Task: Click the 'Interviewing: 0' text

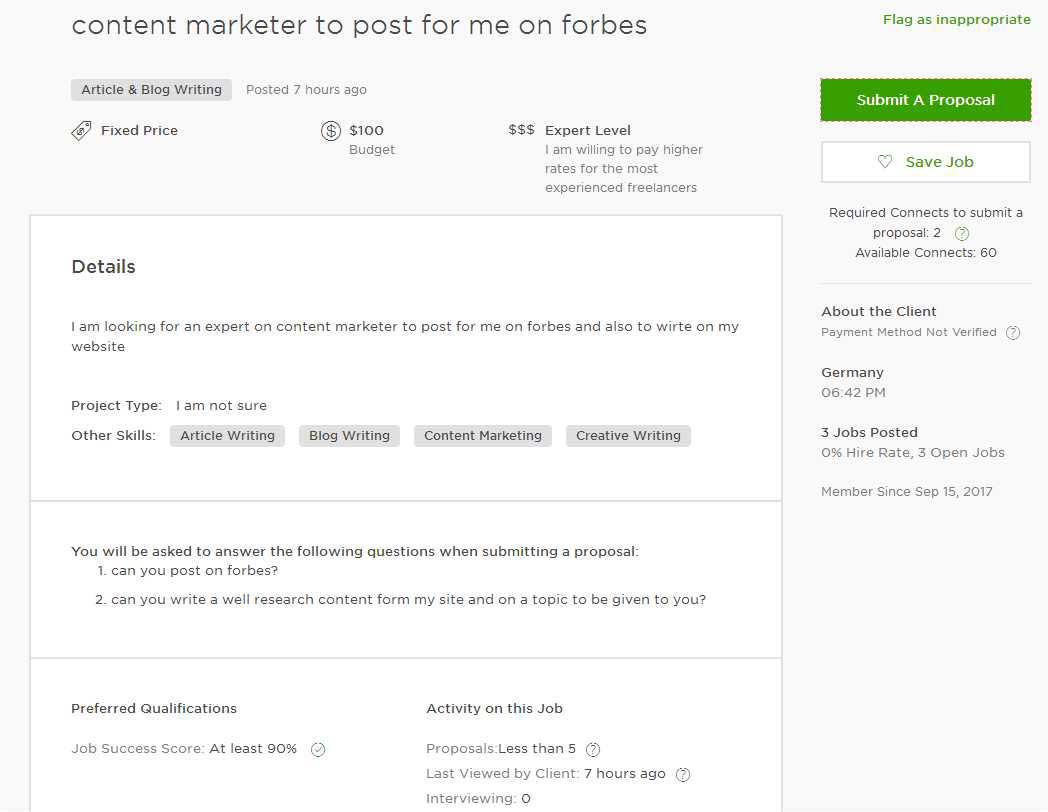Action: pyautogui.click(x=478, y=798)
